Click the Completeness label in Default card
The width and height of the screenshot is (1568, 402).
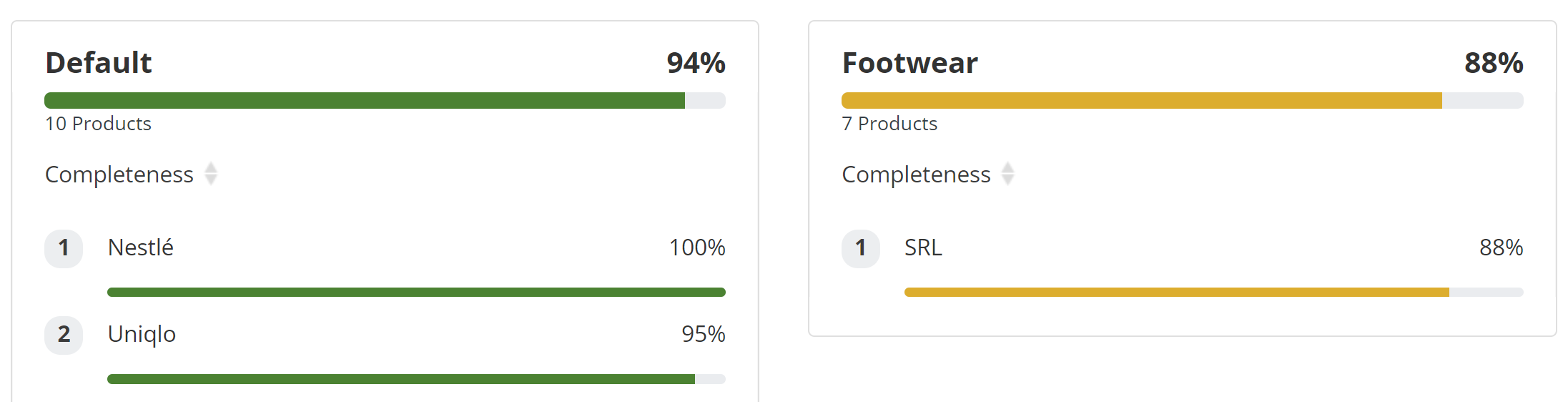click(119, 175)
